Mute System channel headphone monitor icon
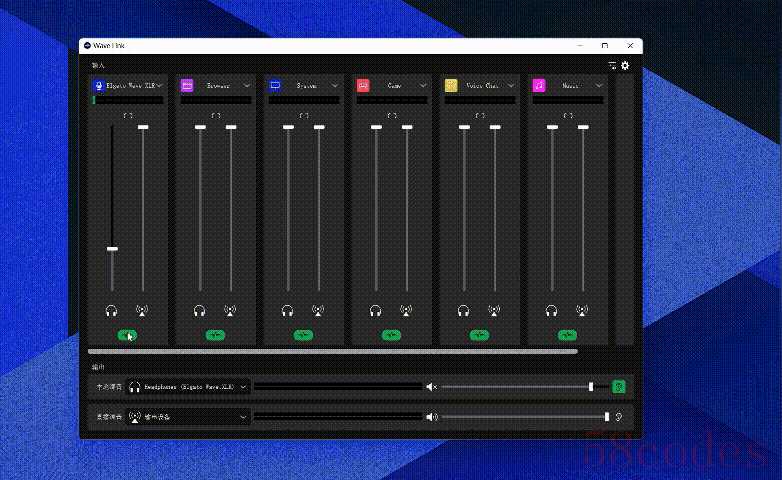The image size is (782, 480). pyautogui.click(x=287, y=311)
